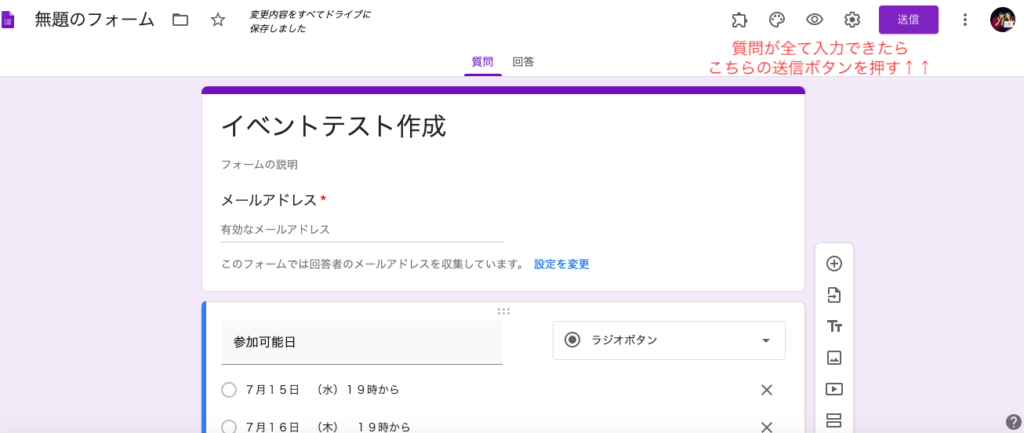The image size is (1024, 433).
Task: Select radio option 7月16日 (木)
Action: click(x=229, y=427)
